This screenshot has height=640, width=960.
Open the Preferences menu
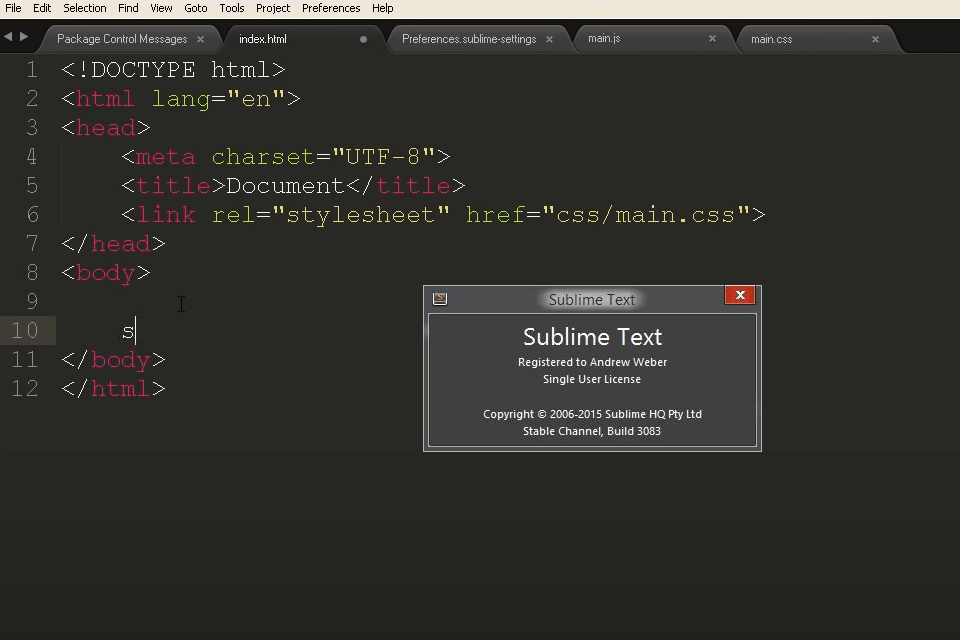[331, 8]
